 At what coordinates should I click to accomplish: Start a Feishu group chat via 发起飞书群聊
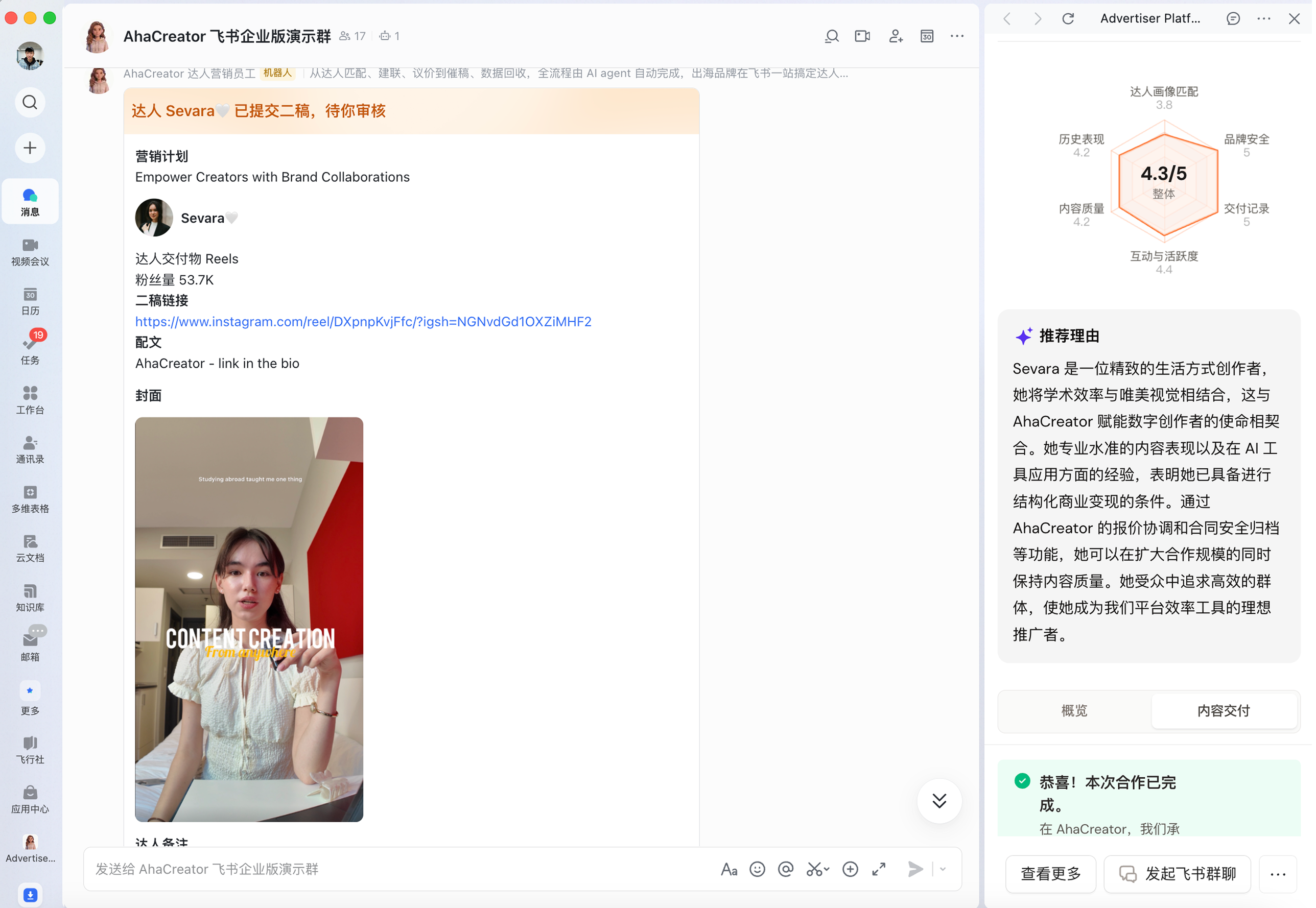point(1177,873)
